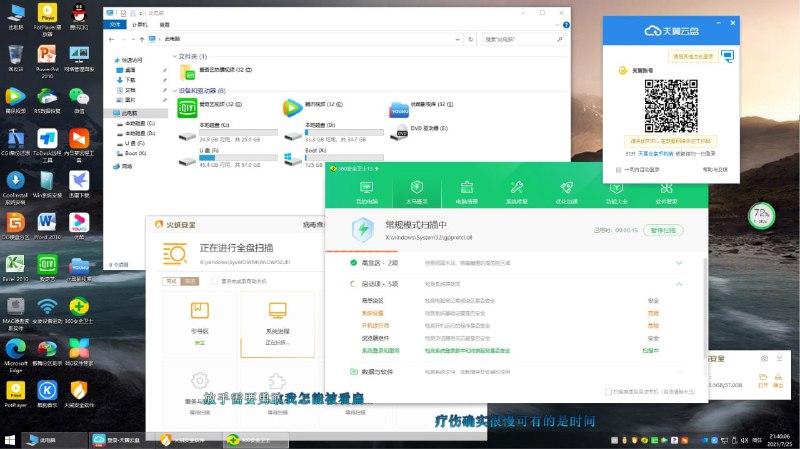The width and height of the screenshot is (800, 449).
Task: Click the Explorer refresh button
Action: [x=470, y=39]
